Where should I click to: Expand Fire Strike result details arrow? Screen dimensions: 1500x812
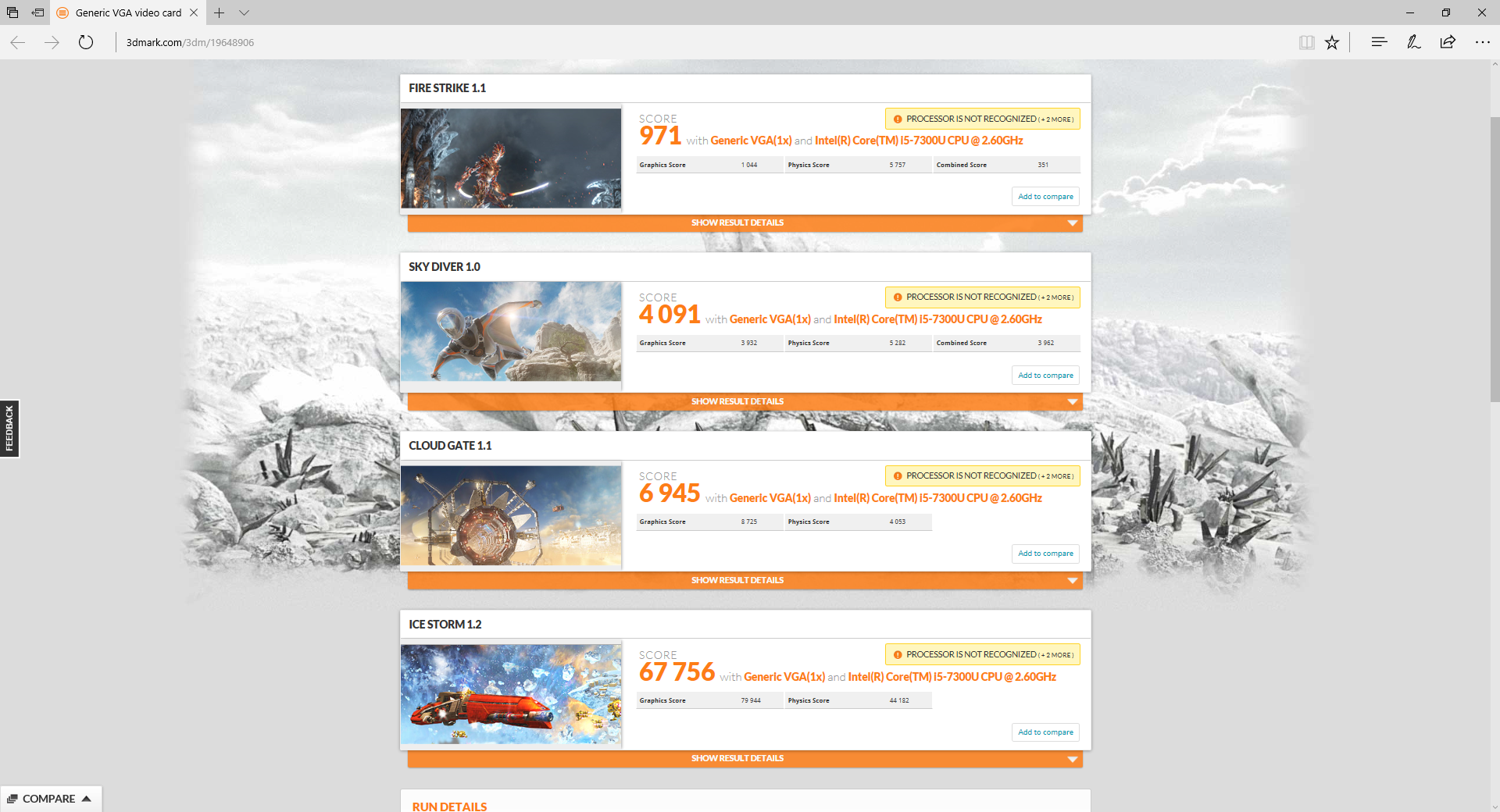click(1073, 223)
